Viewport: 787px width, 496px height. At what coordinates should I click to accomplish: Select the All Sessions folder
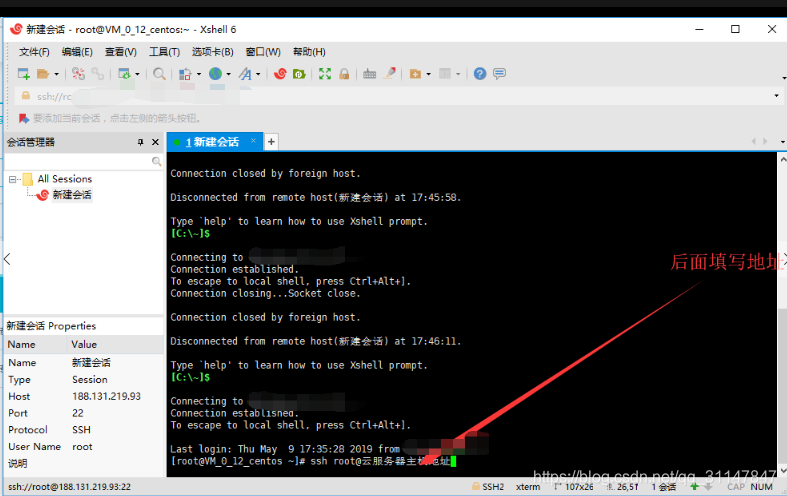(x=65, y=179)
